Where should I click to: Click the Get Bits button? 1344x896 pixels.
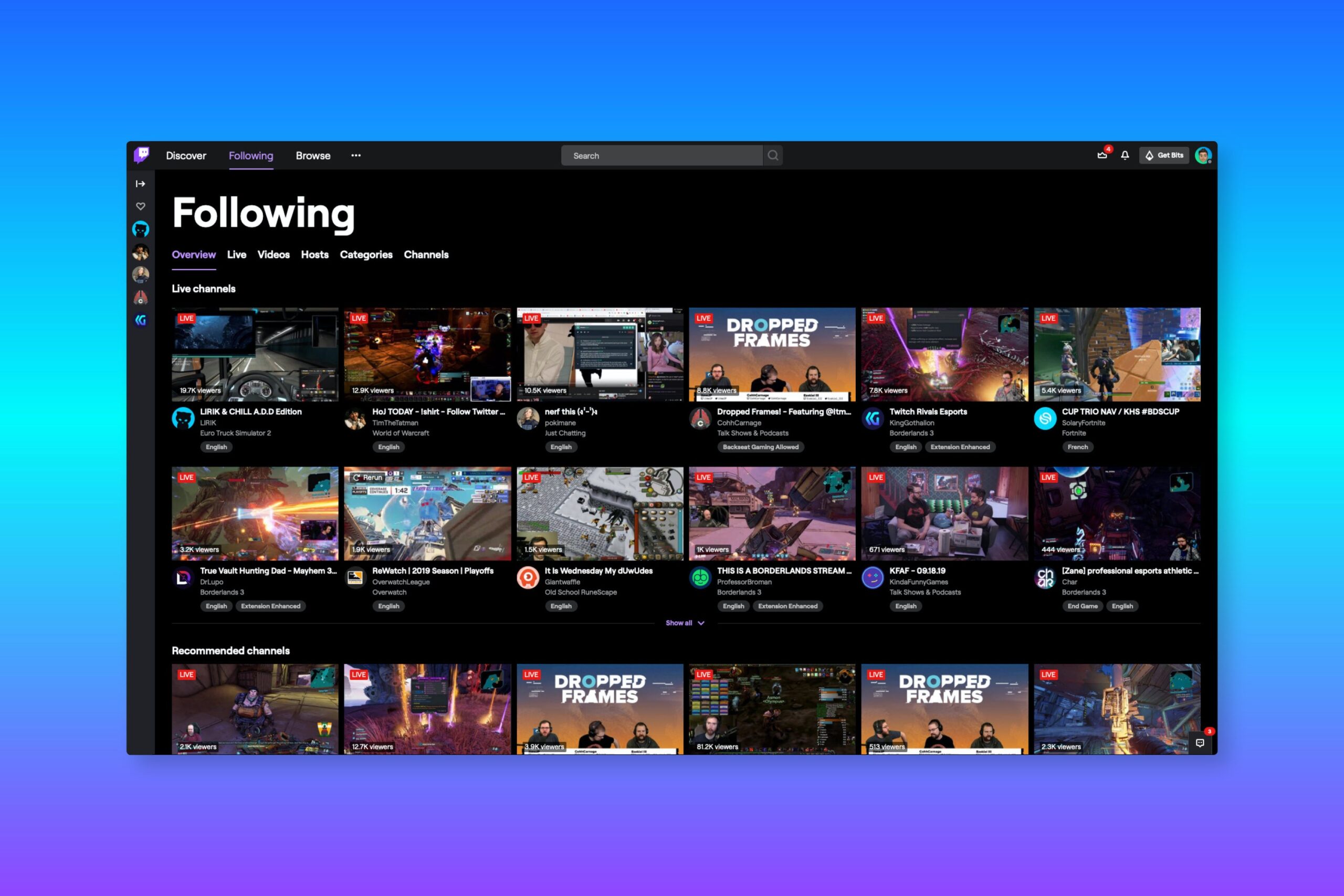tap(1164, 155)
